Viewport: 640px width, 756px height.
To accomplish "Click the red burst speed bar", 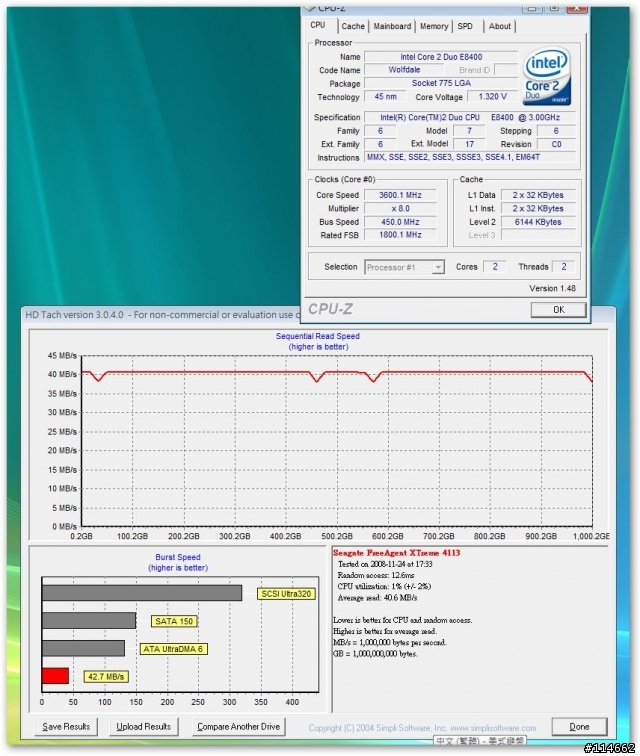I will [55, 675].
